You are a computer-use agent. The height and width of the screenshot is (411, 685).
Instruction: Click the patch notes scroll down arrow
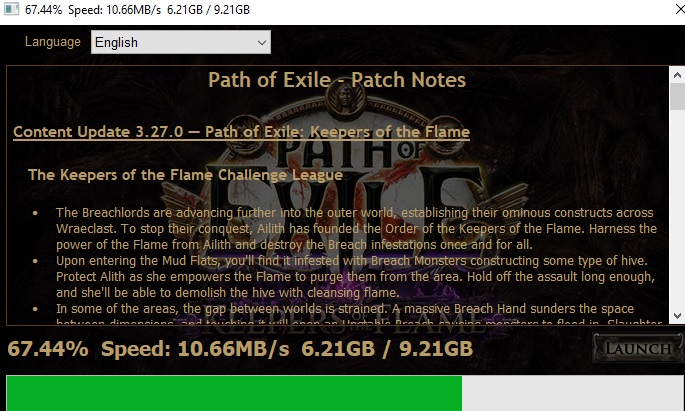[x=677, y=316]
